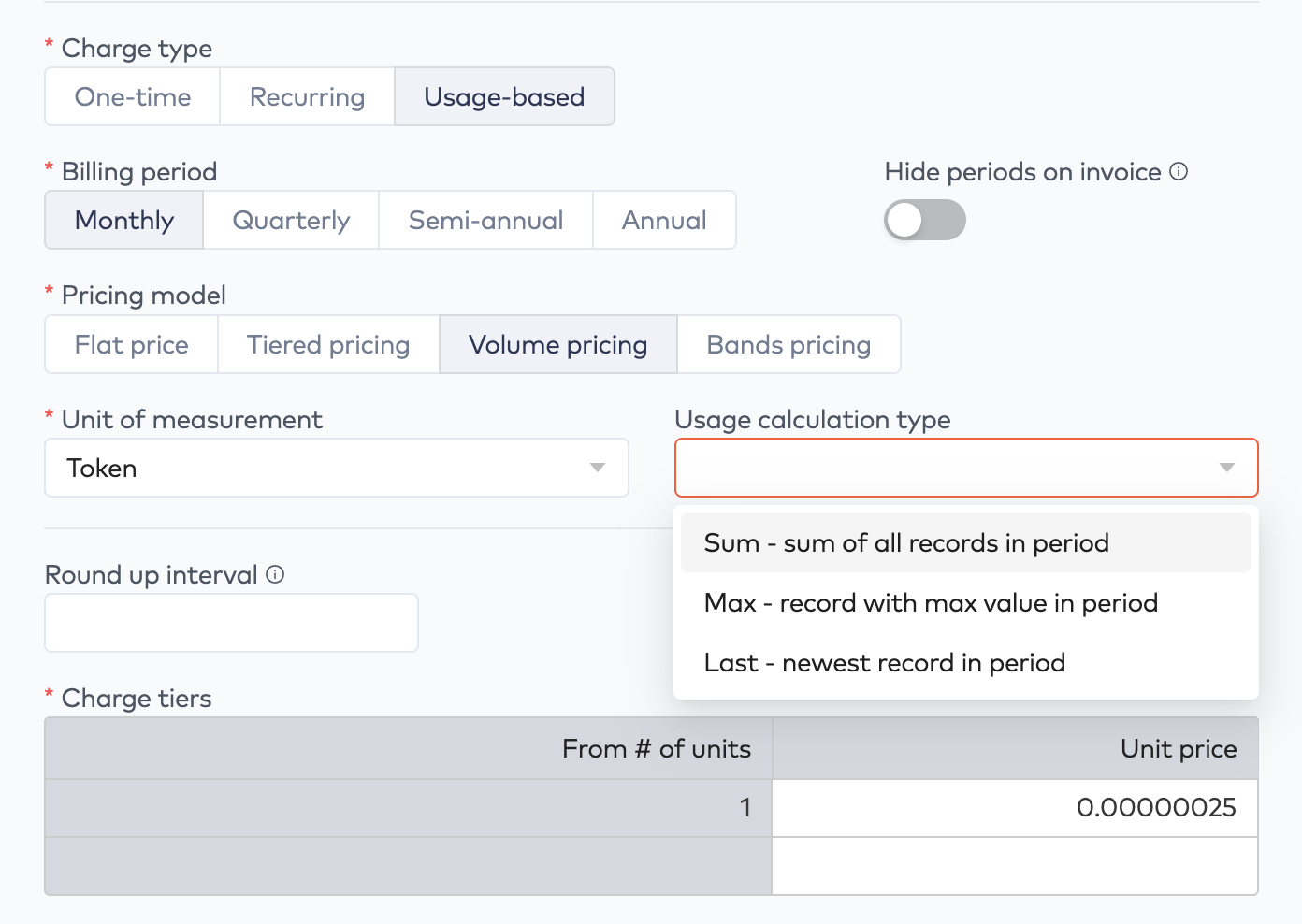The width and height of the screenshot is (1302, 924).
Task: Select Tiered pricing model
Action: [328, 344]
